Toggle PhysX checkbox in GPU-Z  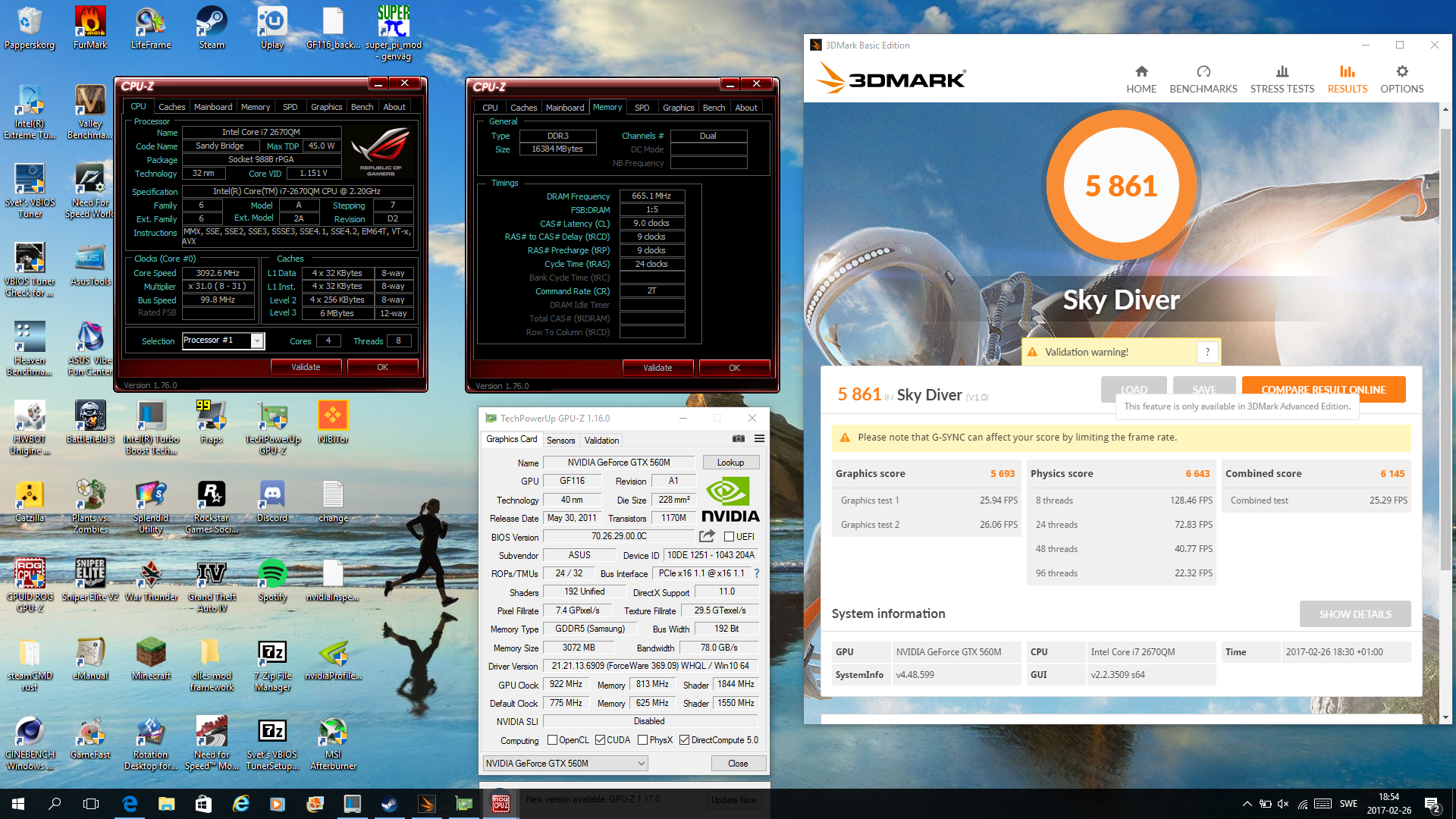642,740
